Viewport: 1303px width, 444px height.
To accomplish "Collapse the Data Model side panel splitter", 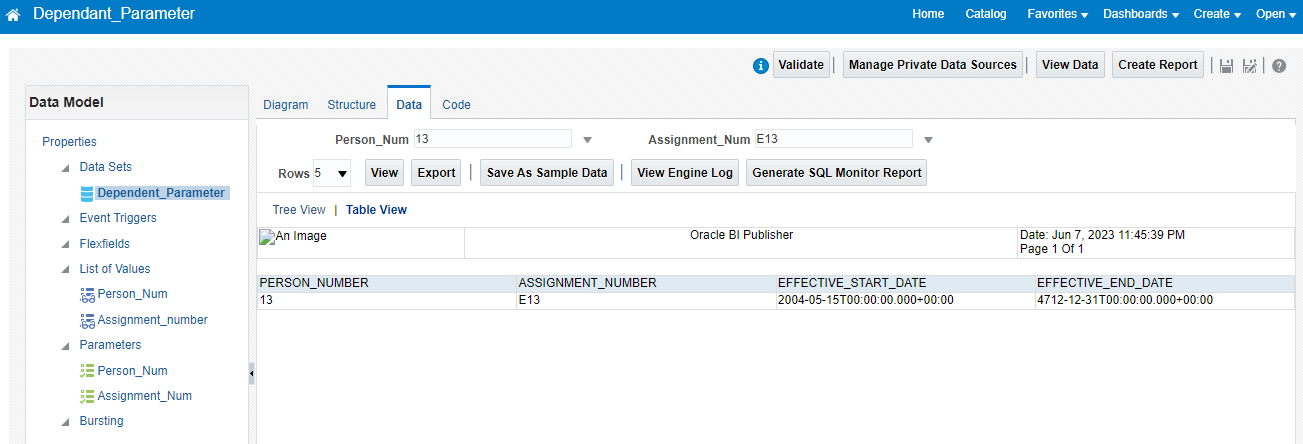I will click(251, 373).
